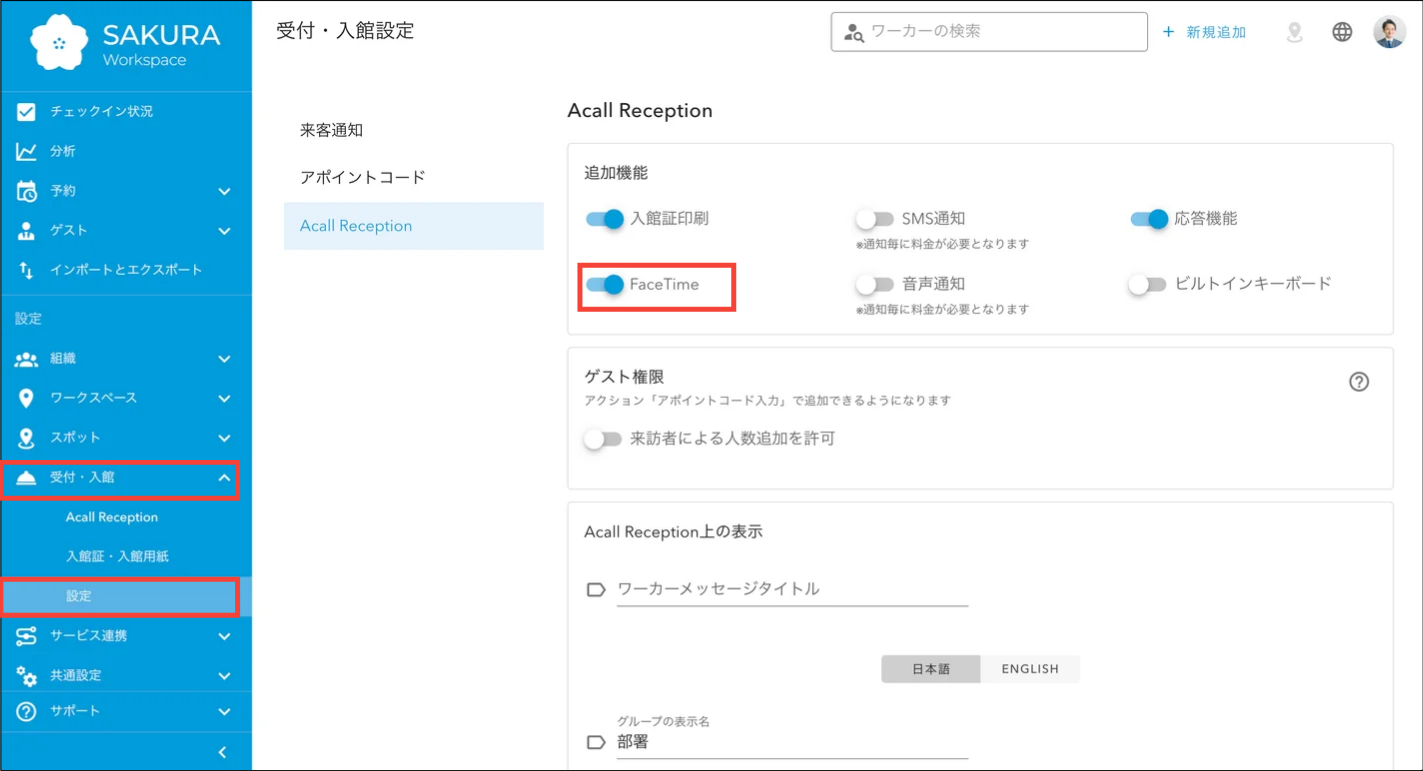
Task: Click the ワークスペース location pin icon
Action: (x=26, y=398)
